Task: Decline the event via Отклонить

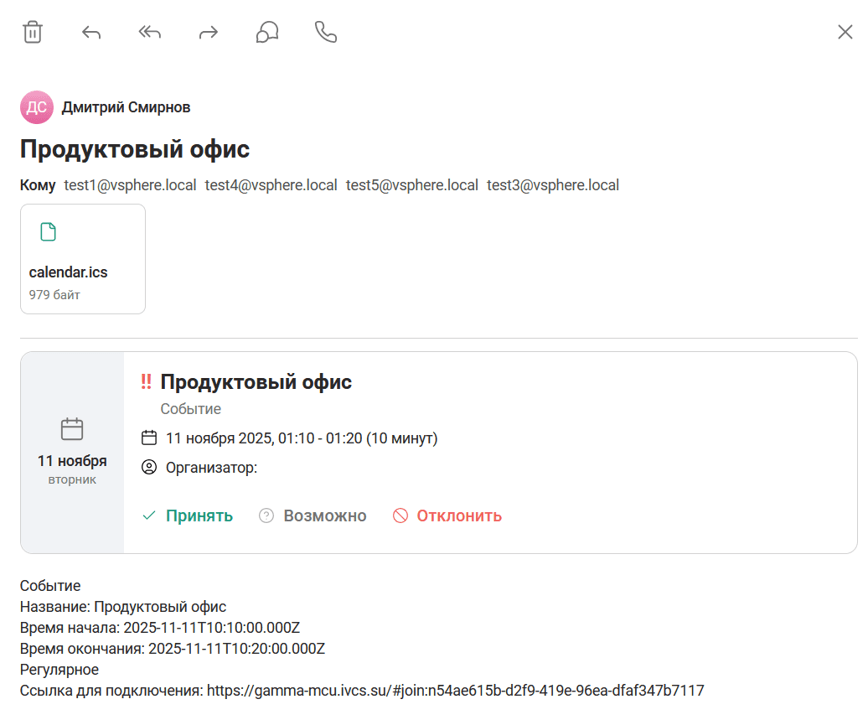Action: [458, 515]
